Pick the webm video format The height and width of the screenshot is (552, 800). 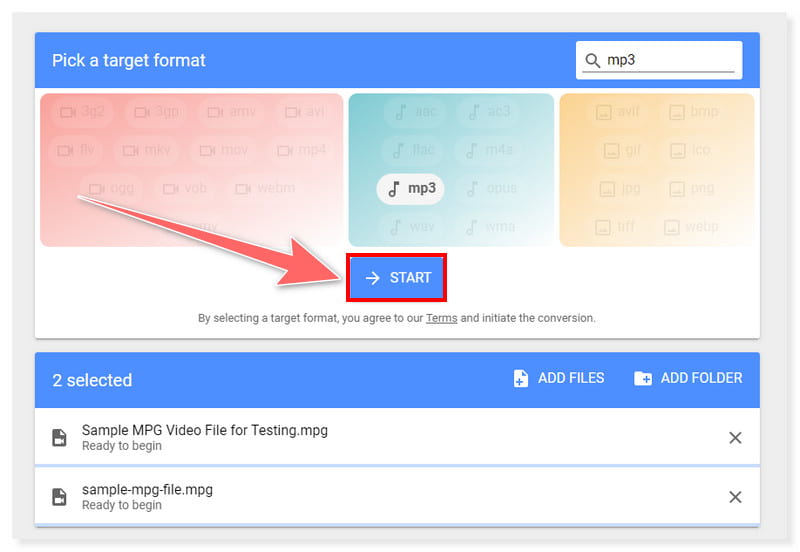click(266, 188)
